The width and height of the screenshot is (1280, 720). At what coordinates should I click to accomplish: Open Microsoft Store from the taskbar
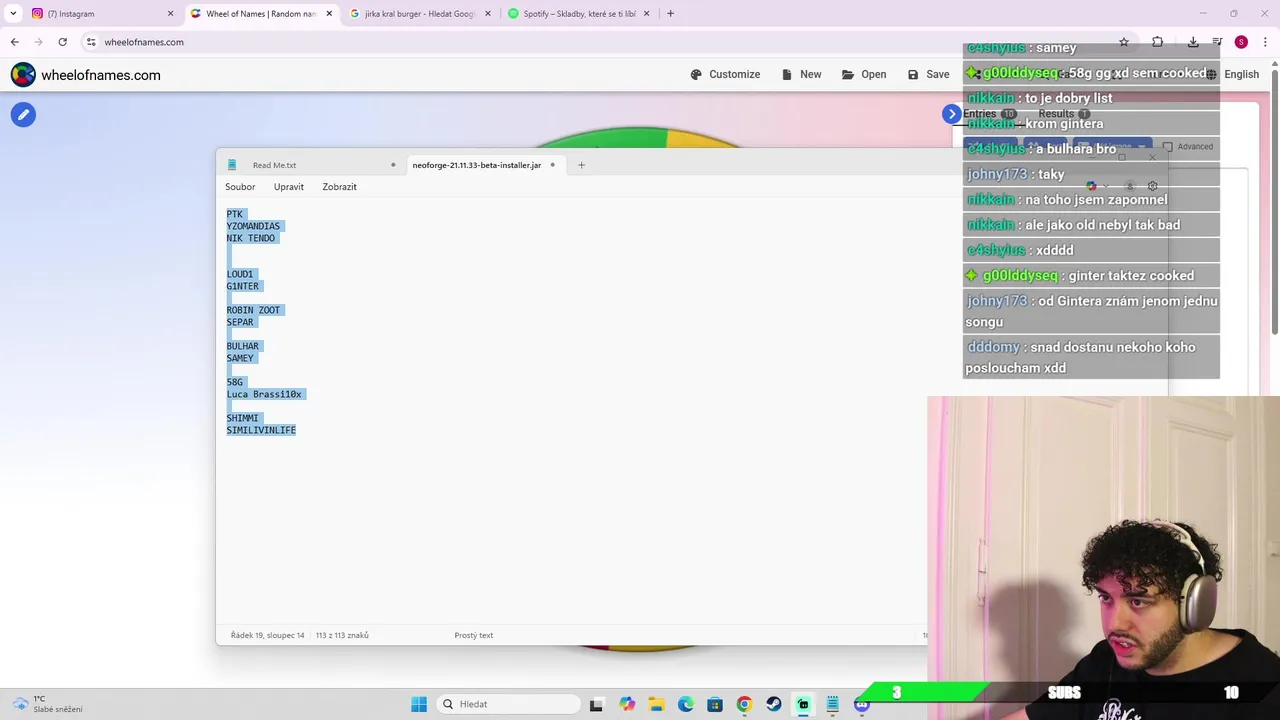tap(715, 704)
